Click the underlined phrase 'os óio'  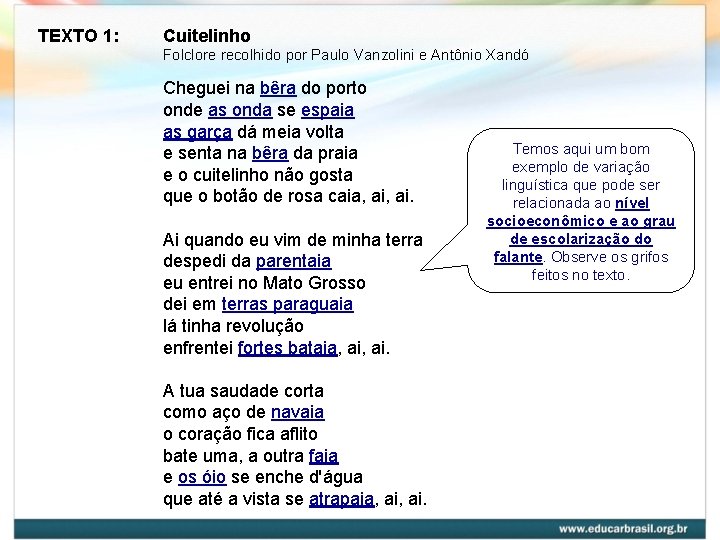202,478
